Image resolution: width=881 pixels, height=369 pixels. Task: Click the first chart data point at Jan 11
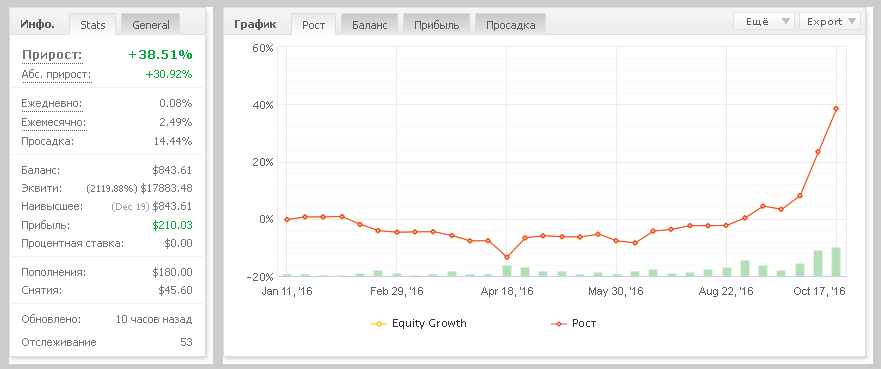(x=287, y=220)
